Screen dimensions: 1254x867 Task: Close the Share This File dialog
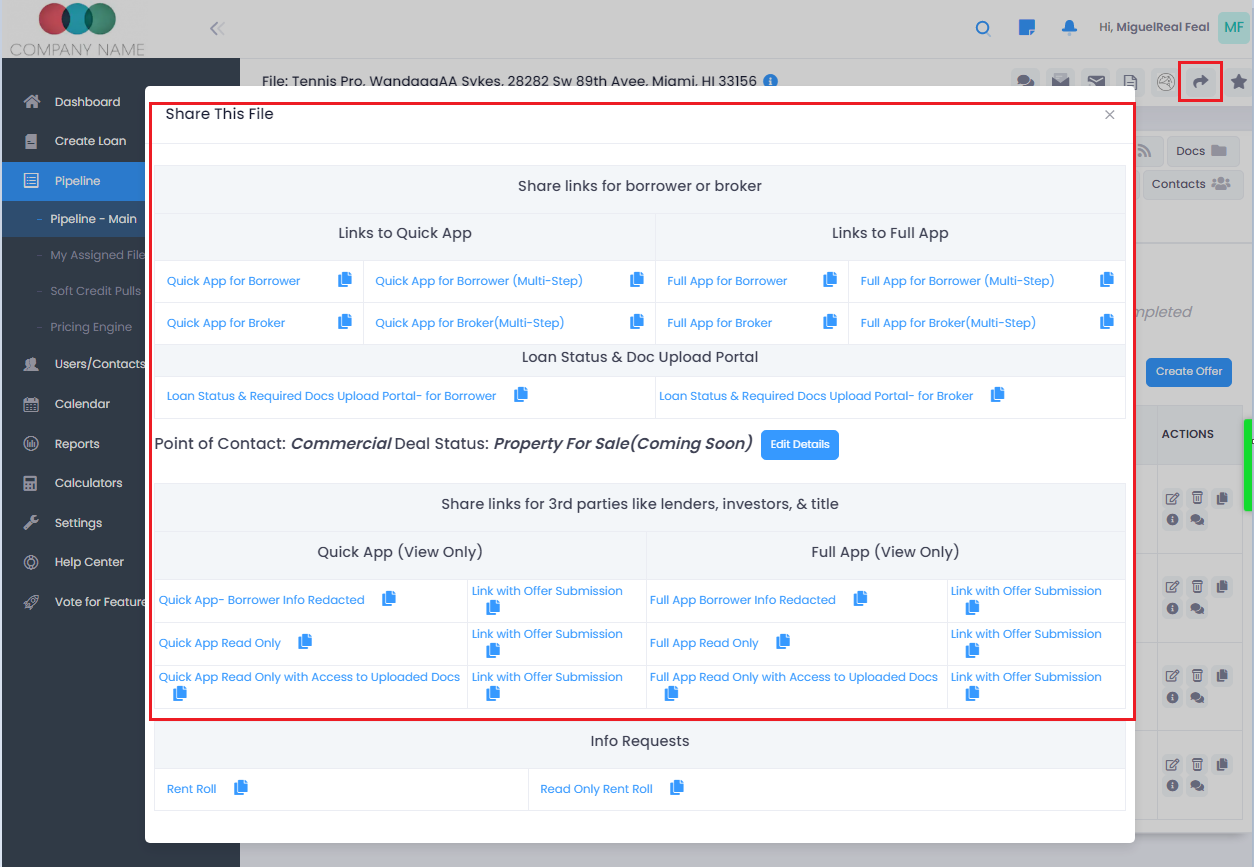pyautogui.click(x=1109, y=115)
